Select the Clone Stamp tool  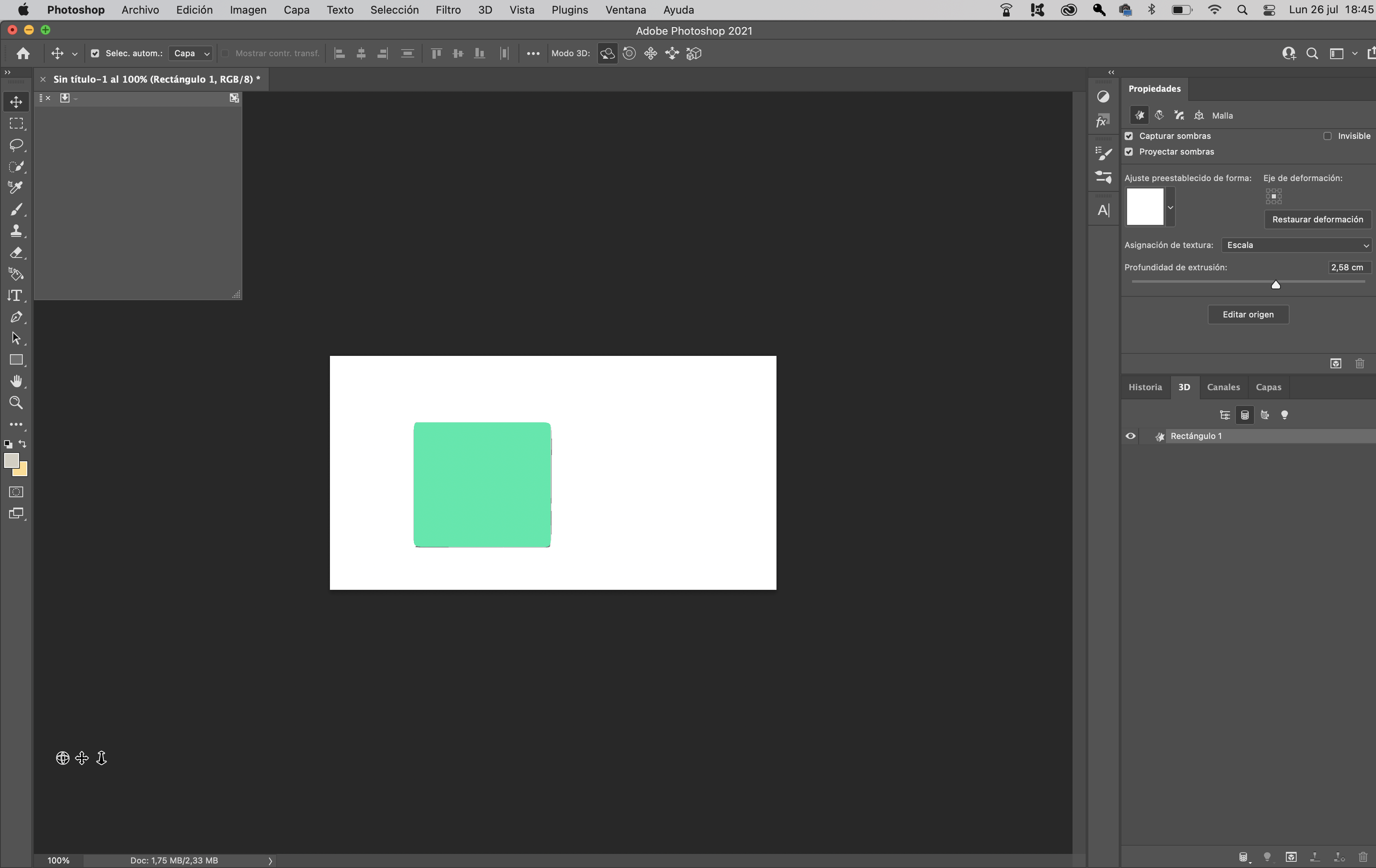[x=16, y=231]
